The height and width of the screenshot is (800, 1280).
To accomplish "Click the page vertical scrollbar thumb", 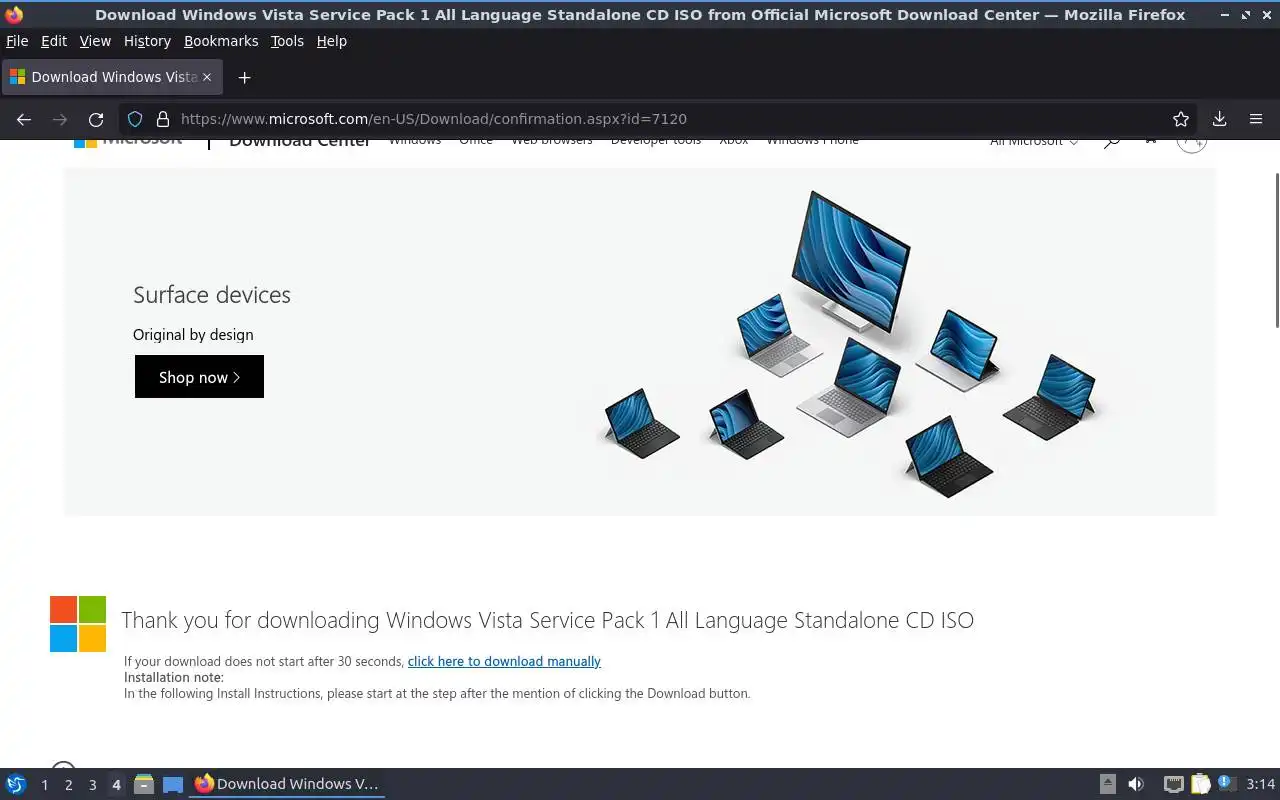I will tap(1276, 249).
